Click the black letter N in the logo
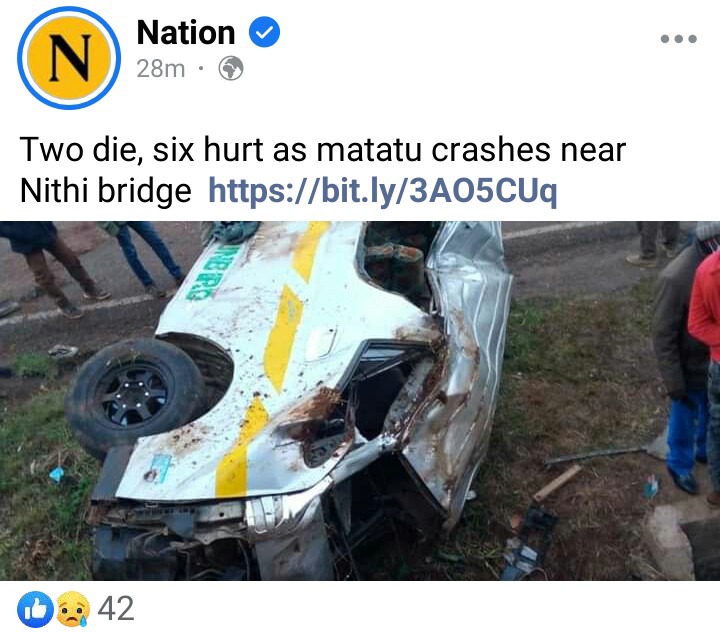 click(69, 58)
